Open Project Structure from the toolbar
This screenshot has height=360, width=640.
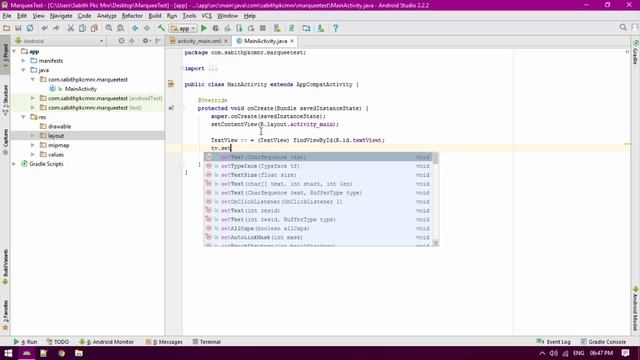[306, 28]
